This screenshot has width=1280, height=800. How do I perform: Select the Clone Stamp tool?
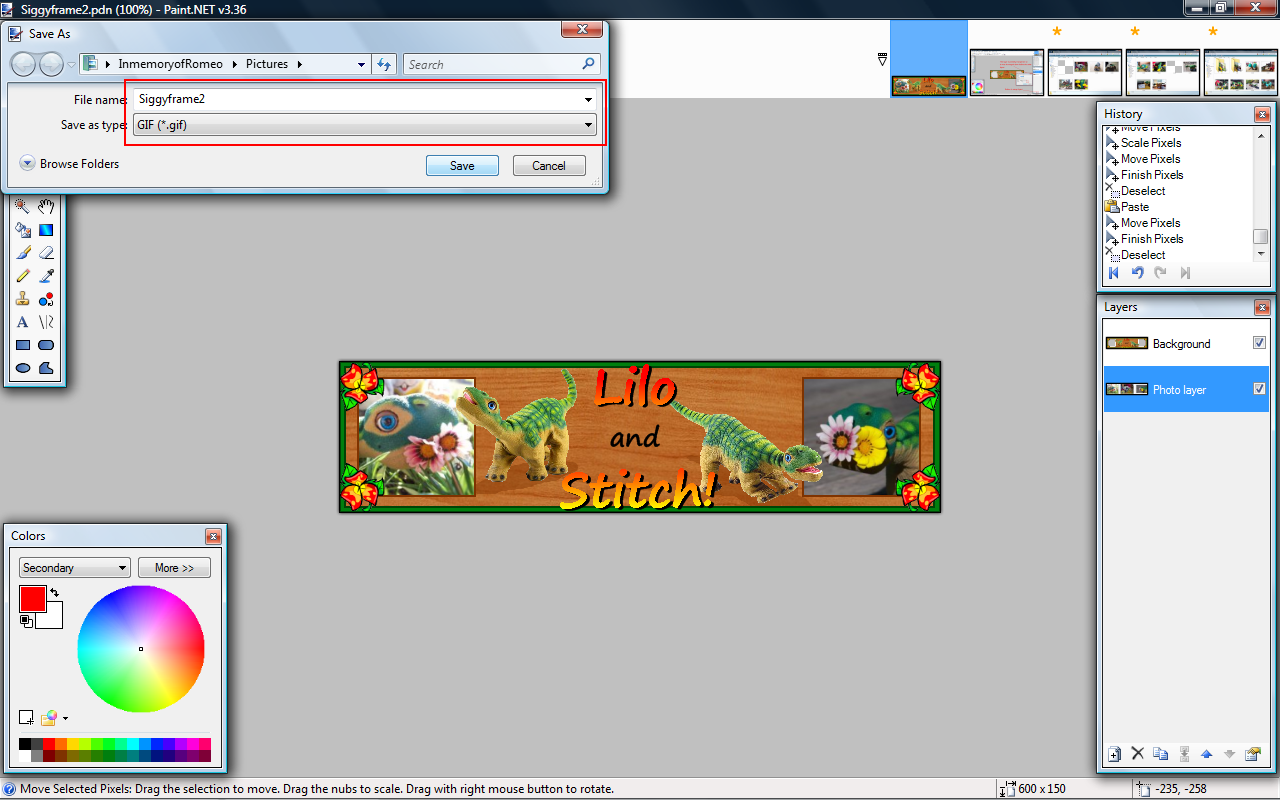click(22, 299)
